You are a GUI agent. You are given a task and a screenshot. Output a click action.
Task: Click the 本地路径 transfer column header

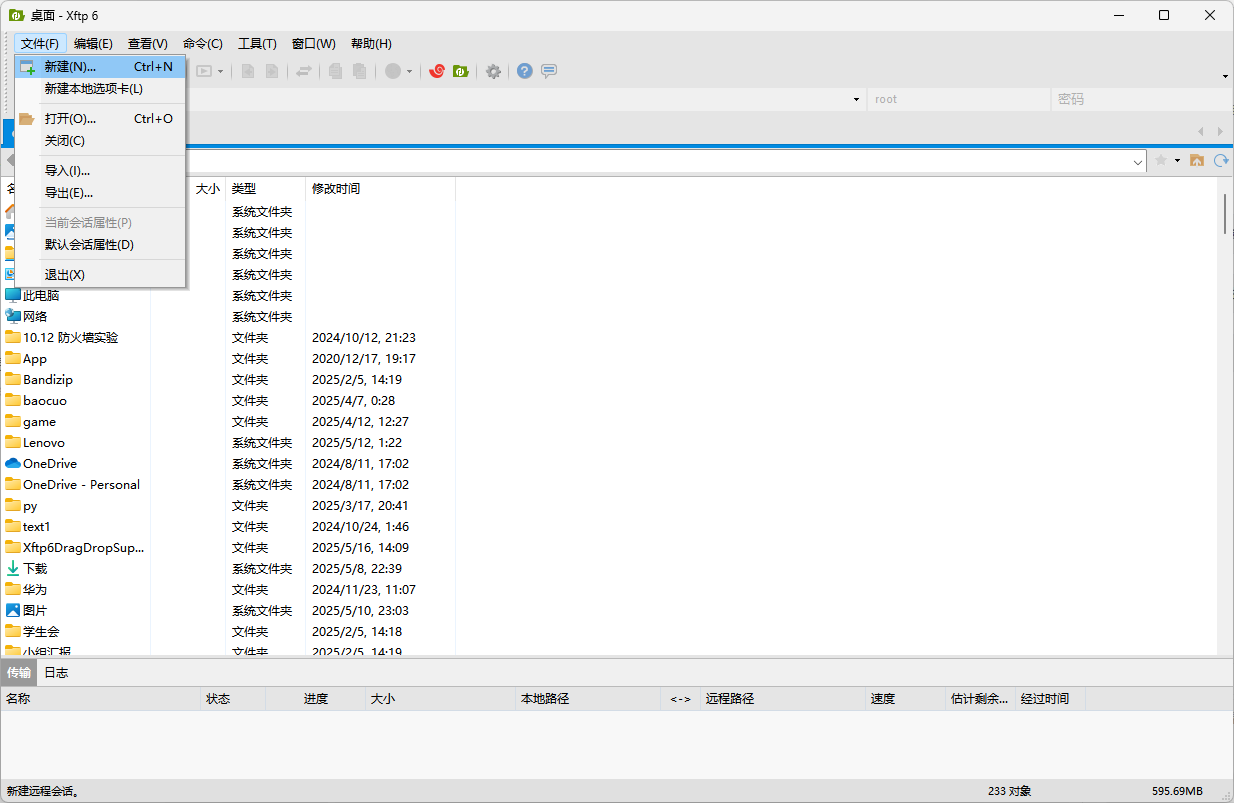587,699
